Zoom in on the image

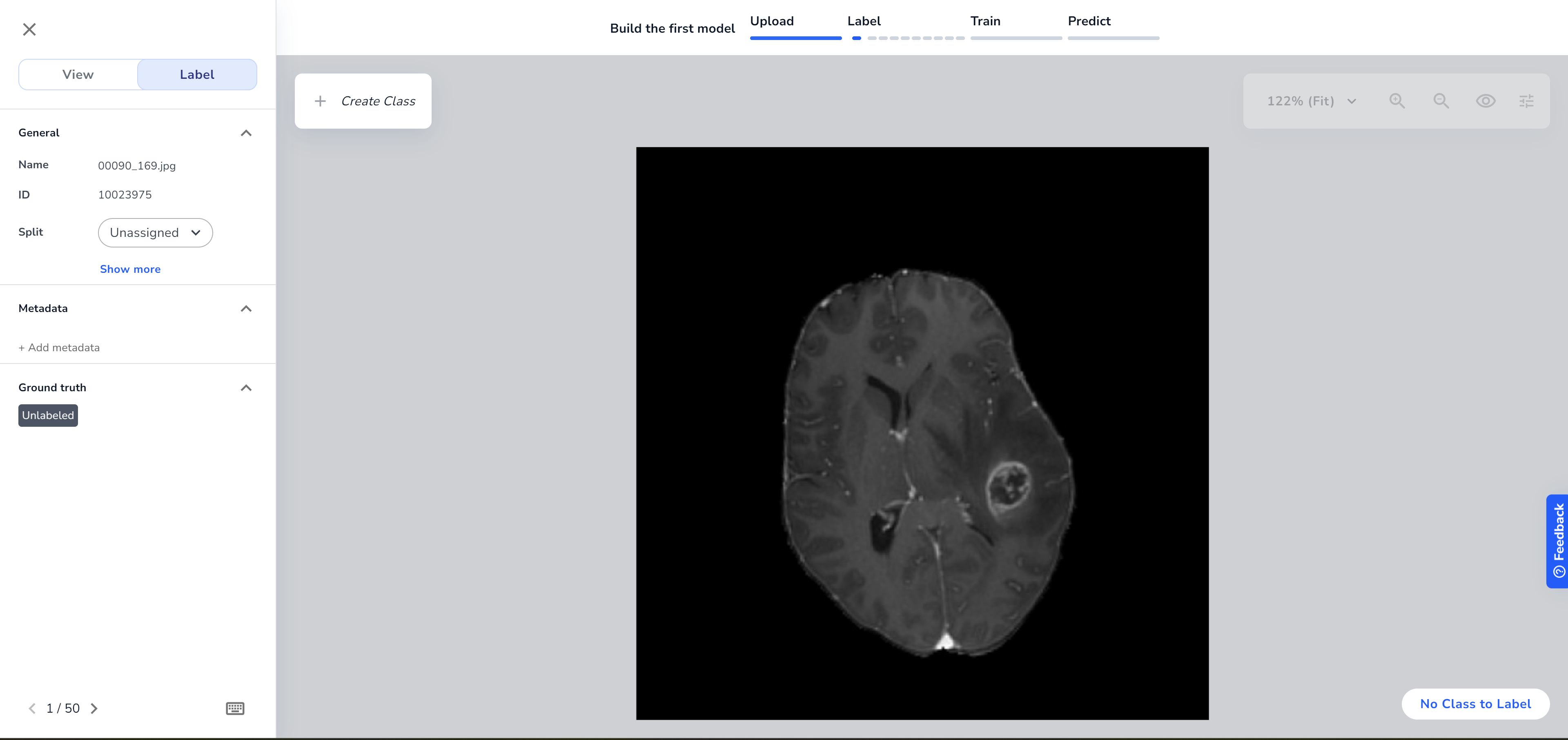(x=1397, y=101)
